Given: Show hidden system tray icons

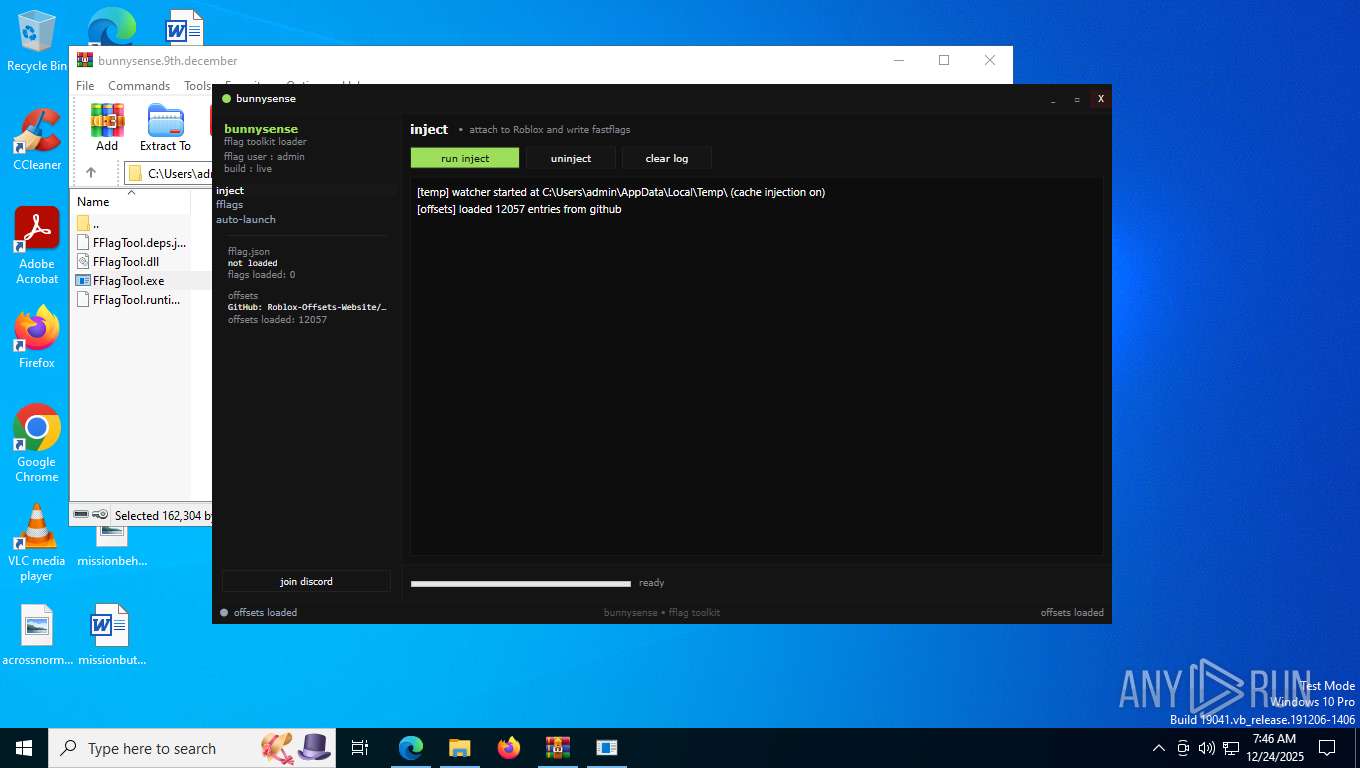Looking at the screenshot, I should coord(1159,748).
